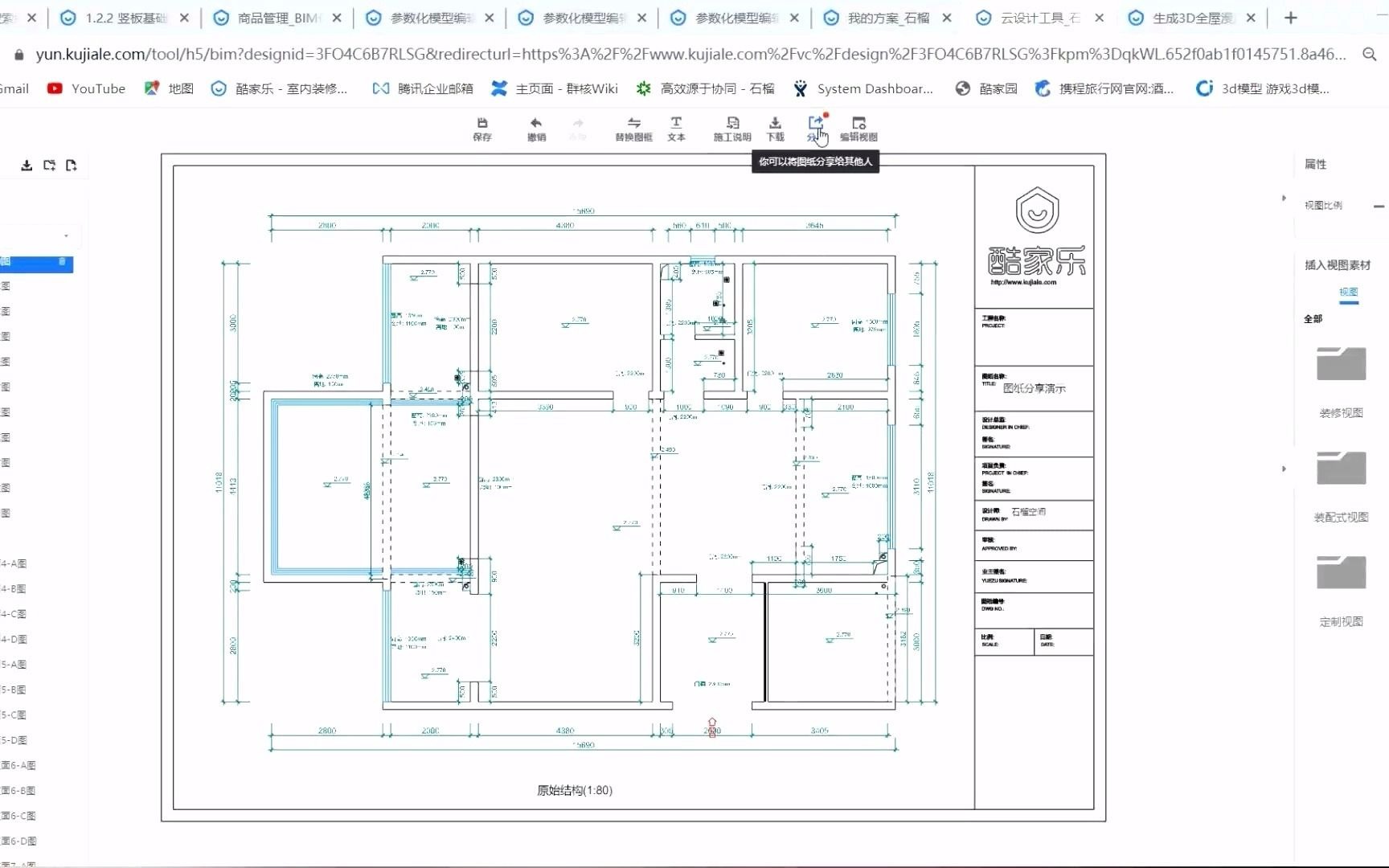Image resolution: width=1389 pixels, height=868 pixels.
Task: Undo with the 撤销 arrow
Action: pyautogui.click(x=536, y=129)
